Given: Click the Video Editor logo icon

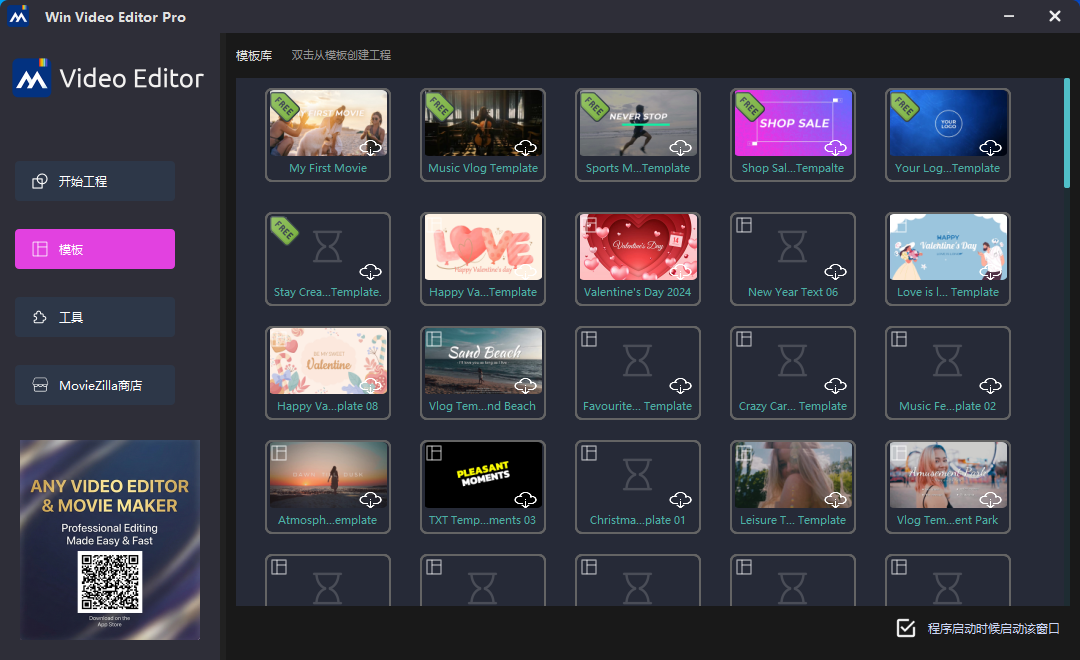Looking at the screenshot, I should 30,78.
